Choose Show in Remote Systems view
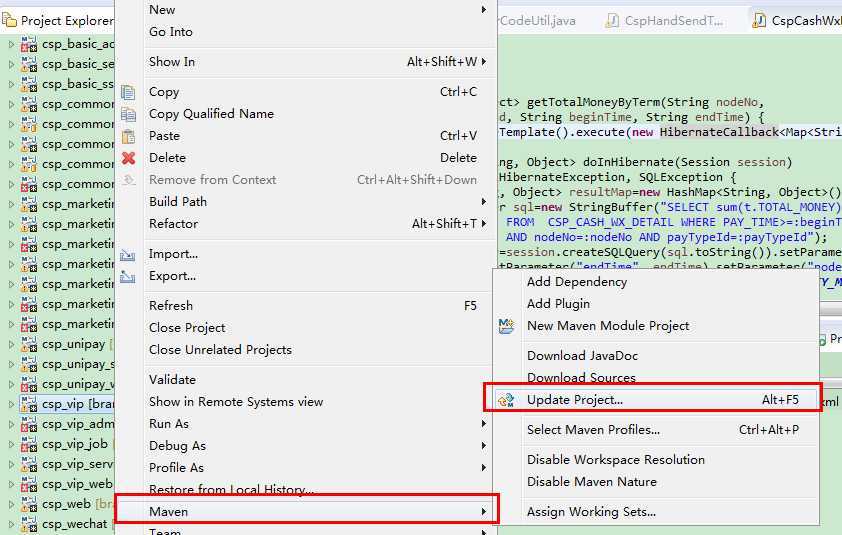The image size is (842, 535). click(304, 402)
